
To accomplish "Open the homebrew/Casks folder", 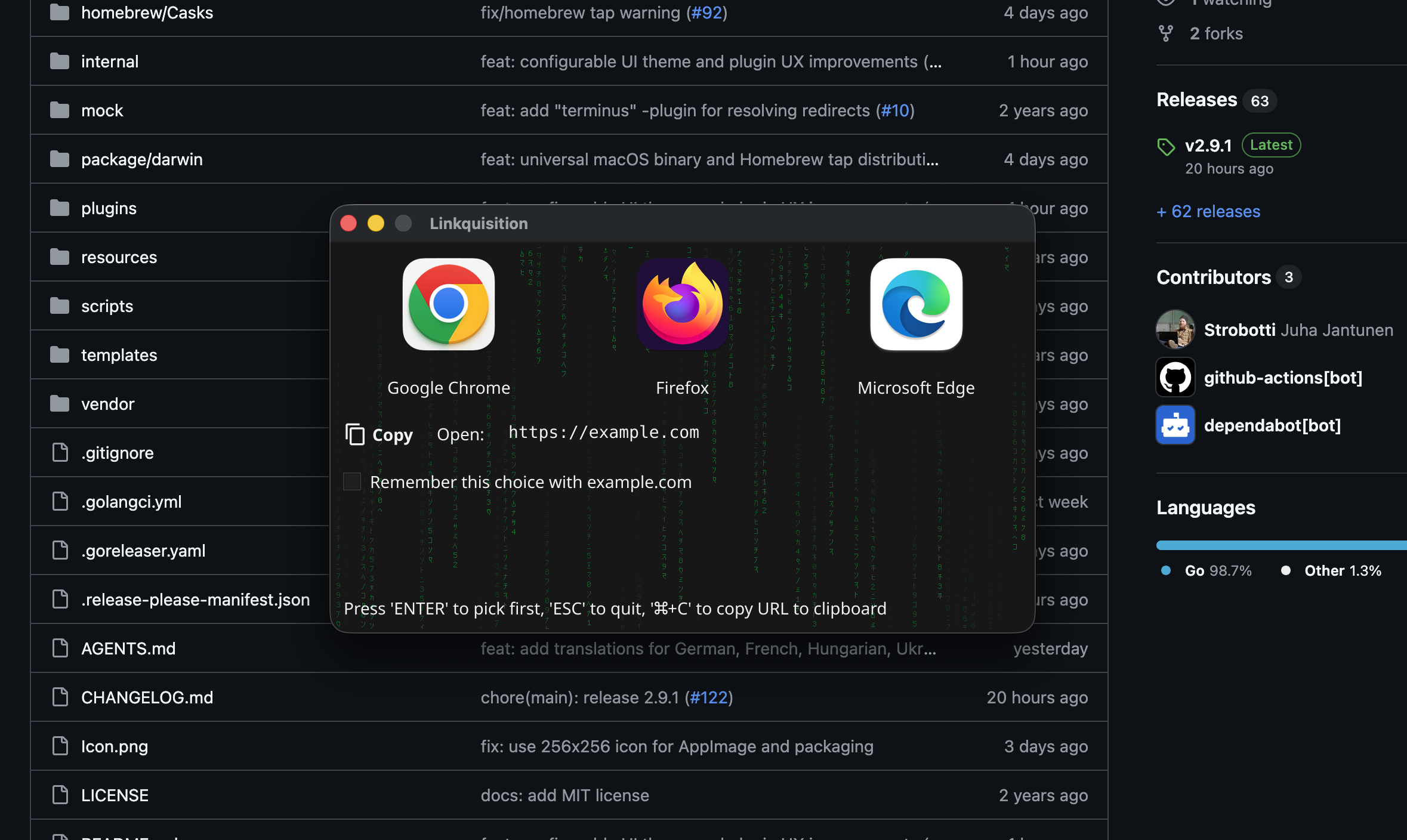I will click(147, 13).
